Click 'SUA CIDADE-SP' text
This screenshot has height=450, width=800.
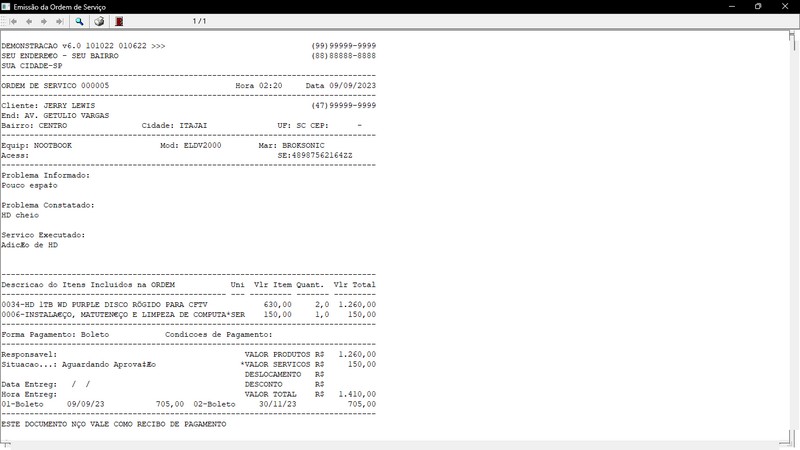32,66
